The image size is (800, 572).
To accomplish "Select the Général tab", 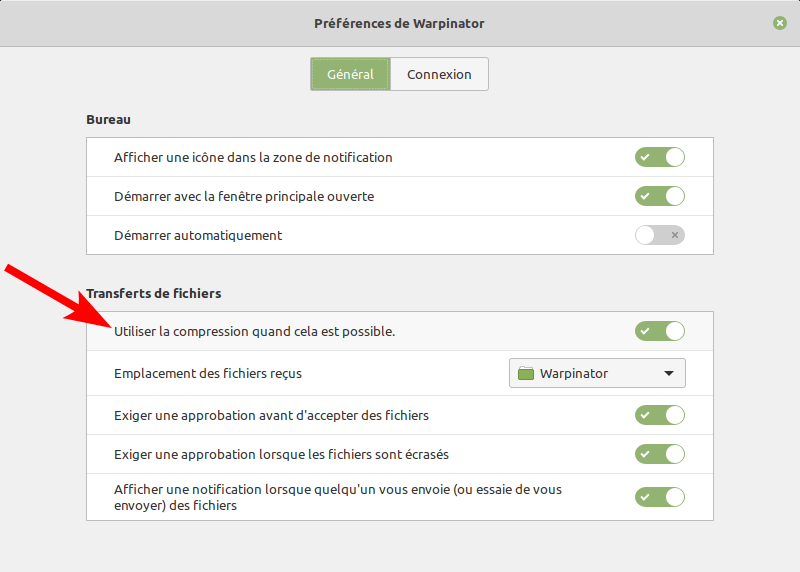I will (x=351, y=74).
